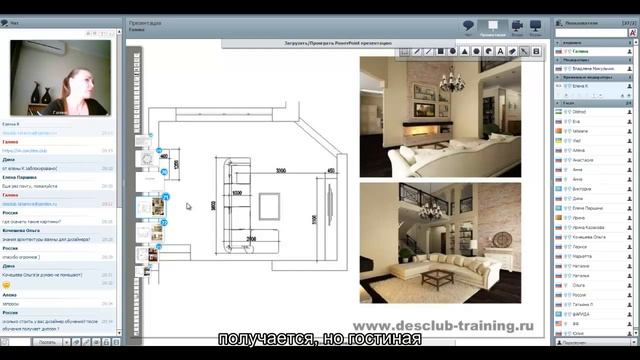Select the circle shape tool
This screenshot has width=640, height=360.
pos(453,51)
